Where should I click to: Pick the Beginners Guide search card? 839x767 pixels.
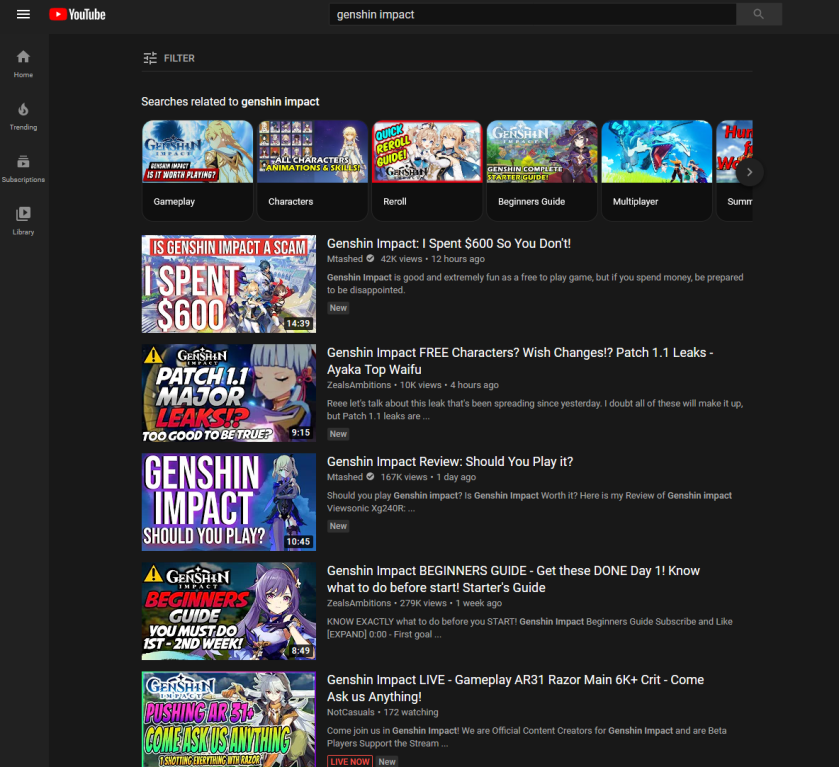(x=542, y=170)
